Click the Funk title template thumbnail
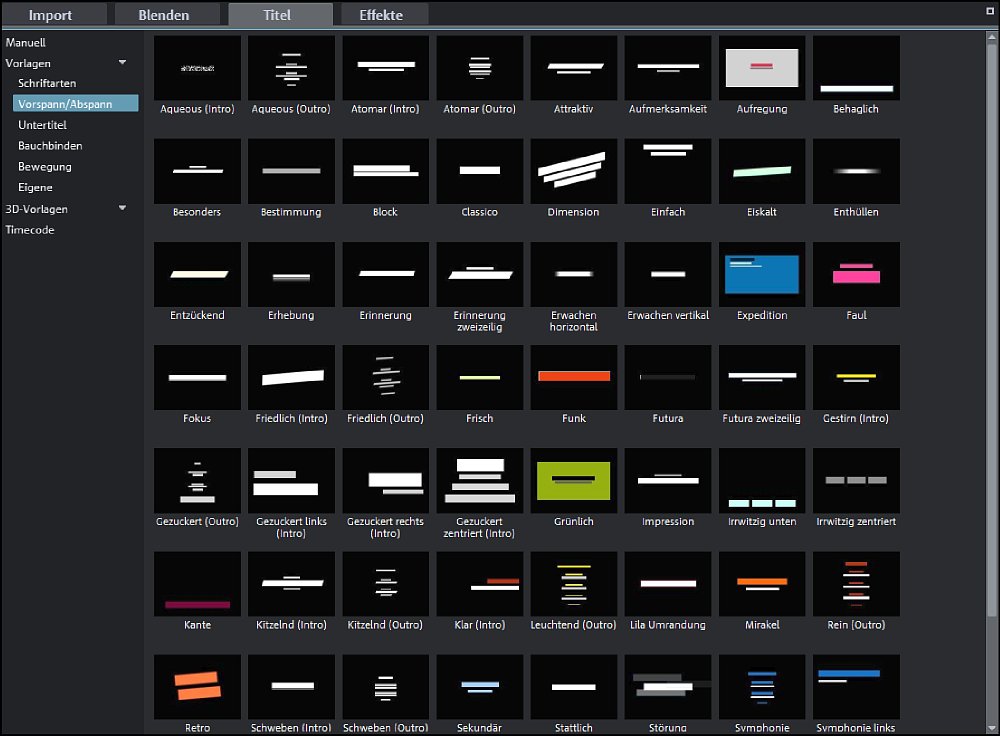The width and height of the screenshot is (1000, 736). click(x=573, y=377)
